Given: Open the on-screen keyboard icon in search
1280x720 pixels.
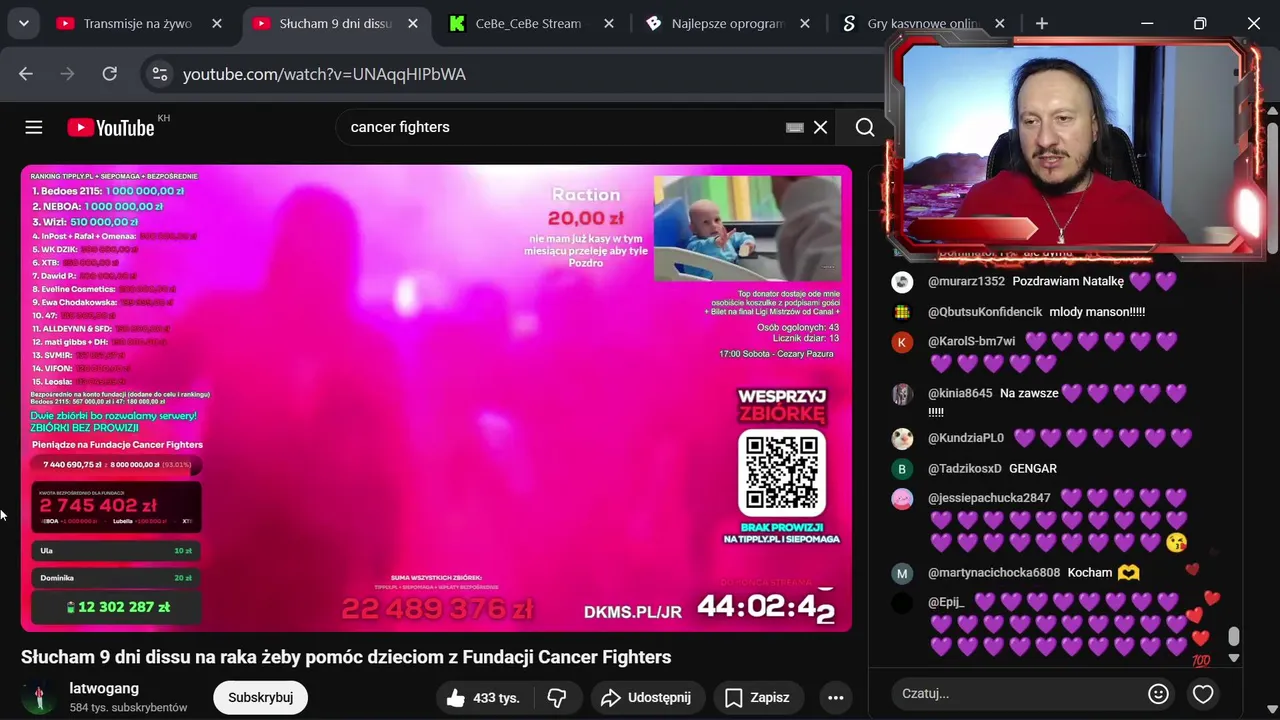Looking at the screenshot, I should [795, 127].
